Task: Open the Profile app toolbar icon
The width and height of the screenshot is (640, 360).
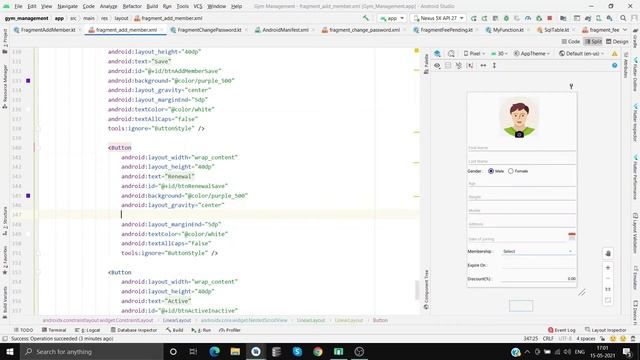Action: (x=528, y=18)
